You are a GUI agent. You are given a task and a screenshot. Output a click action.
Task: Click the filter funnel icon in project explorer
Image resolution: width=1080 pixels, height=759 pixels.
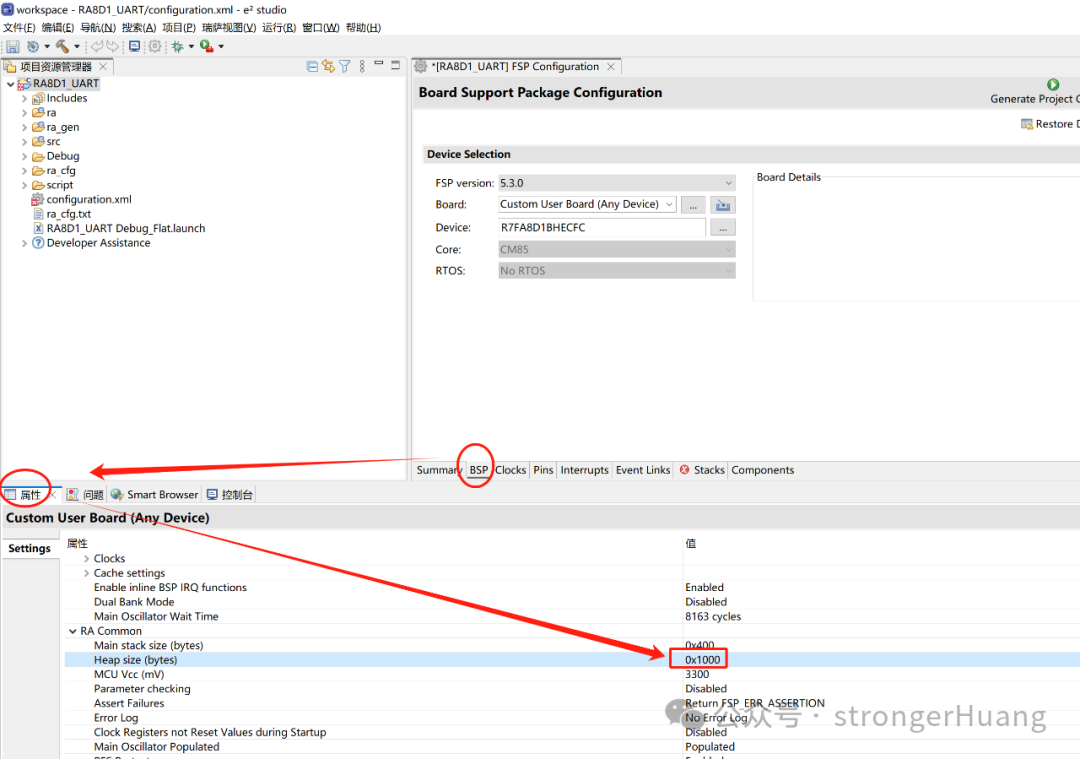344,66
